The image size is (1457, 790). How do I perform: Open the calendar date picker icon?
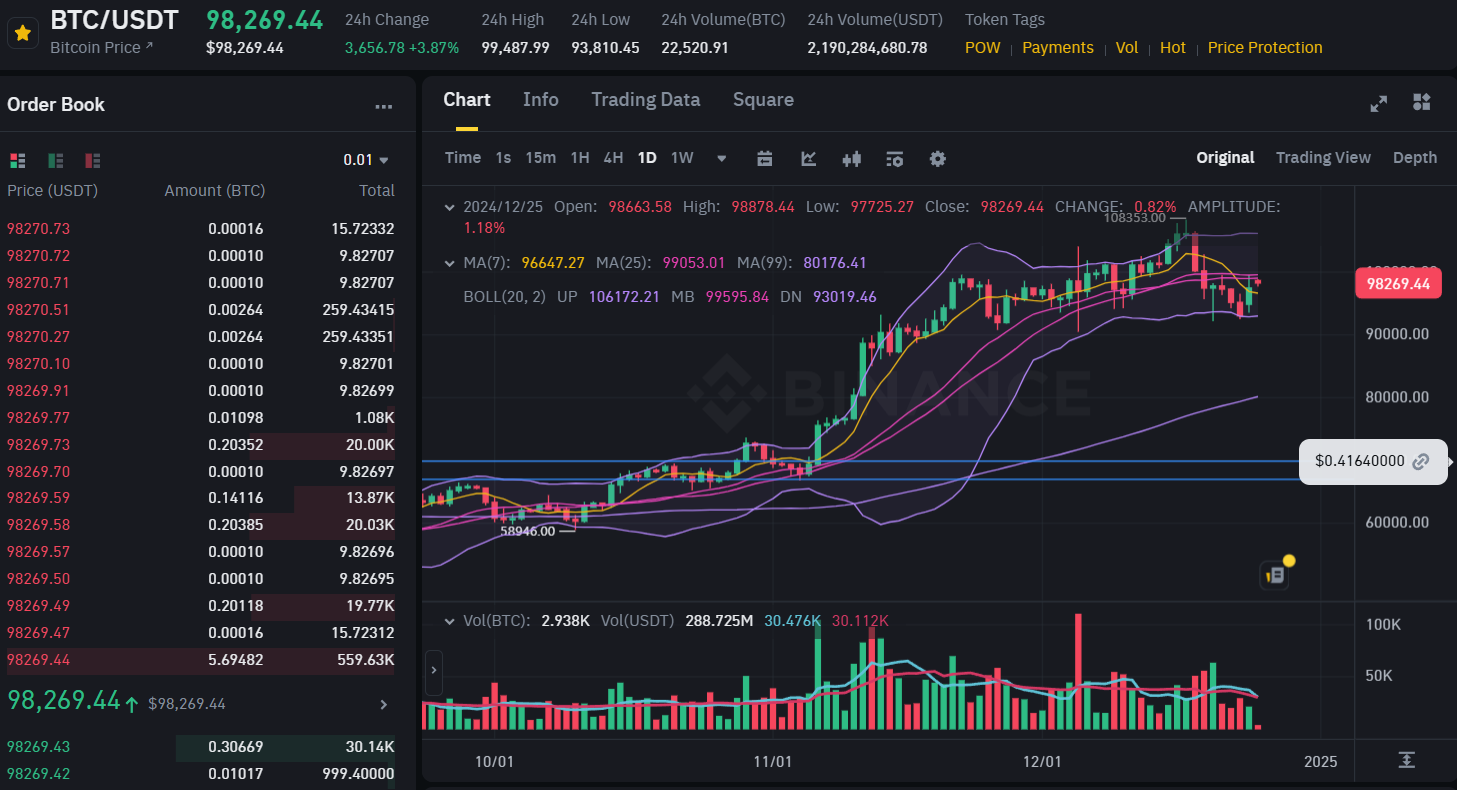pos(765,158)
